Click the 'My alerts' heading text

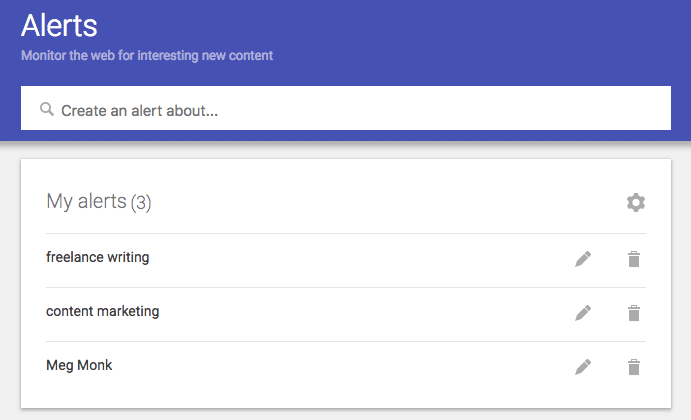point(86,201)
